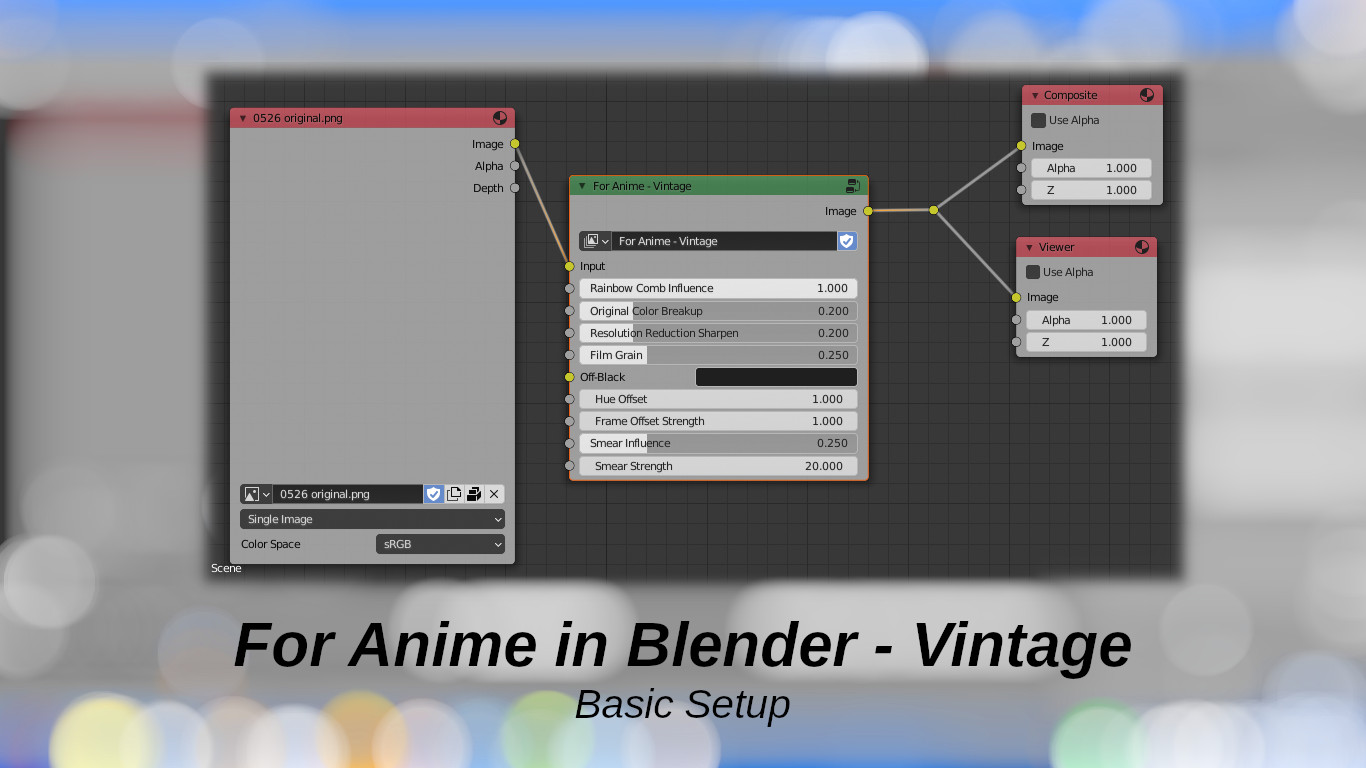Click the node group icon in the green header
The height and width of the screenshot is (768, 1366).
pyautogui.click(x=853, y=185)
